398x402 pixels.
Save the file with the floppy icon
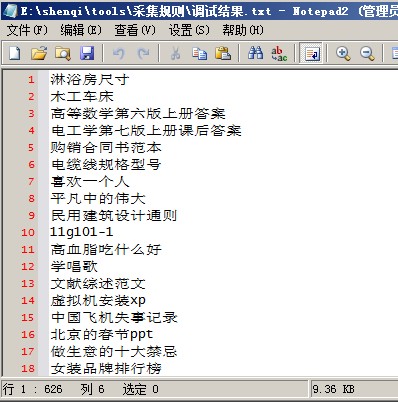pyautogui.click(x=87, y=53)
